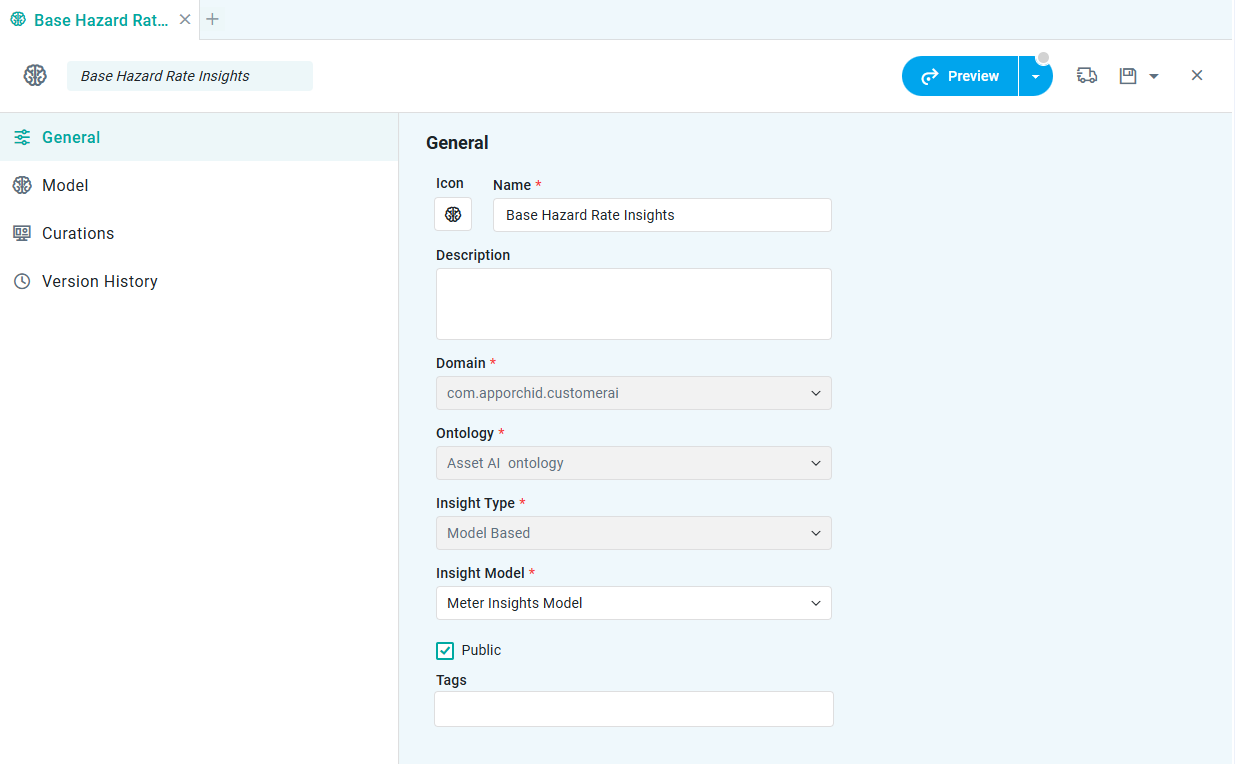Click the brain icon picker button

(453, 214)
